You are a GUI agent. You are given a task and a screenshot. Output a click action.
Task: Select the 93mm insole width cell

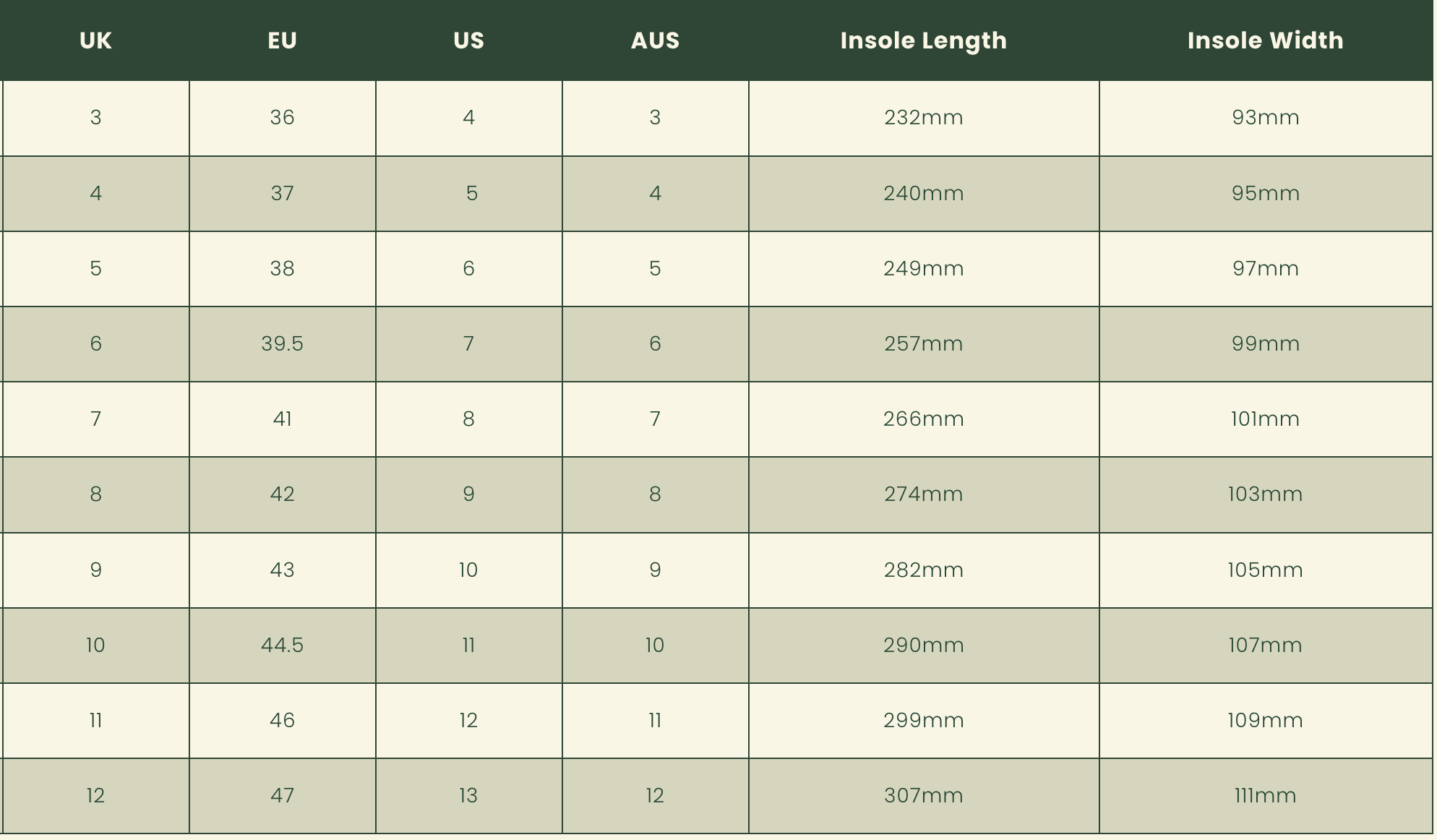pos(1265,118)
